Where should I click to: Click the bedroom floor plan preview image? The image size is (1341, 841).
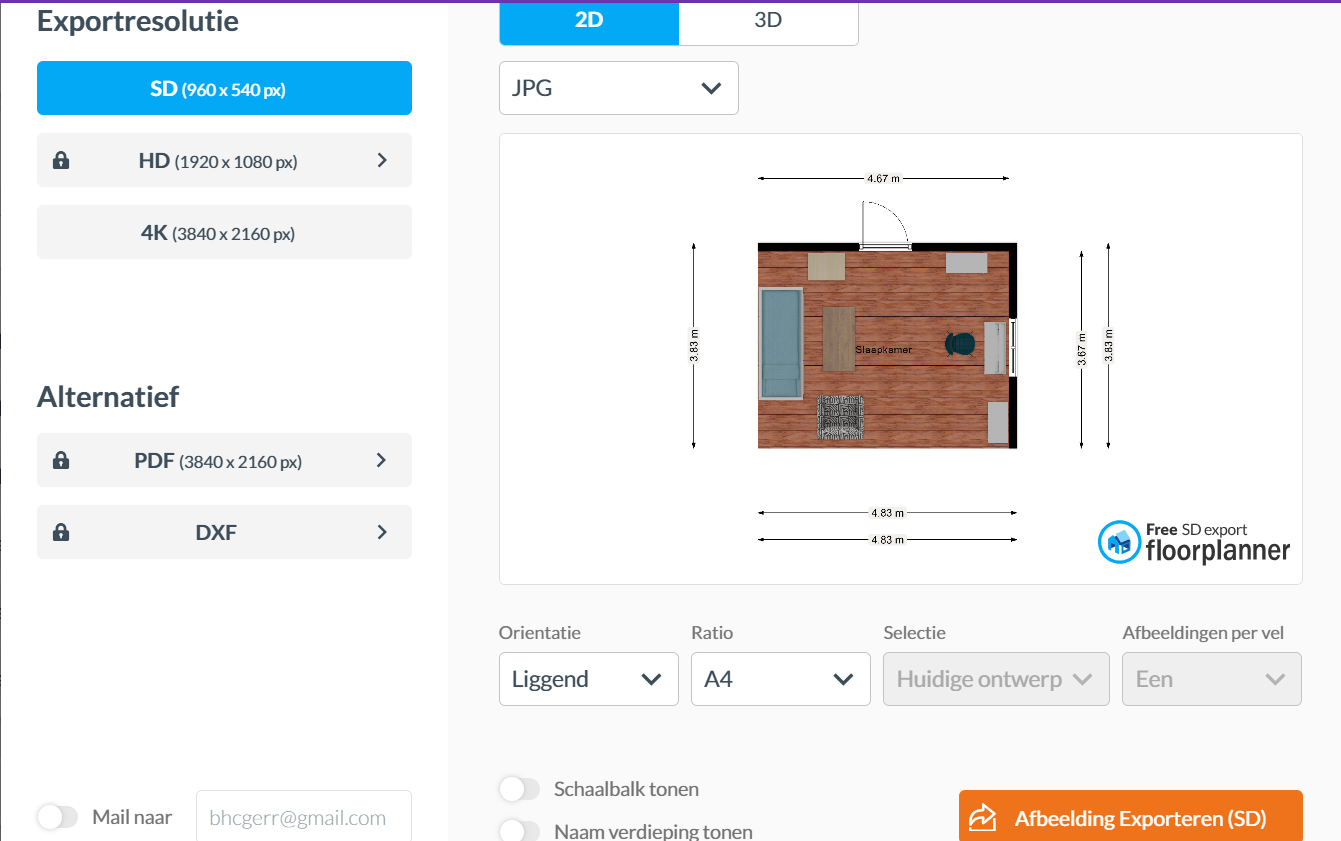click(x=887, y=345)
